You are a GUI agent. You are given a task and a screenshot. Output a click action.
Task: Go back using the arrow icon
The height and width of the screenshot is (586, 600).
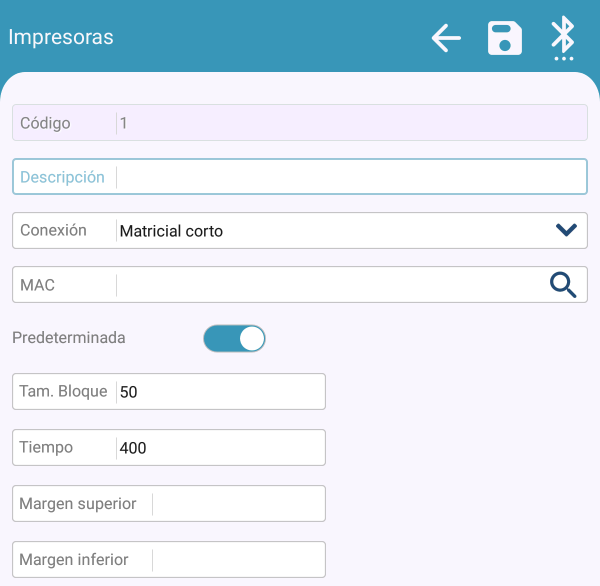(446, 39)
